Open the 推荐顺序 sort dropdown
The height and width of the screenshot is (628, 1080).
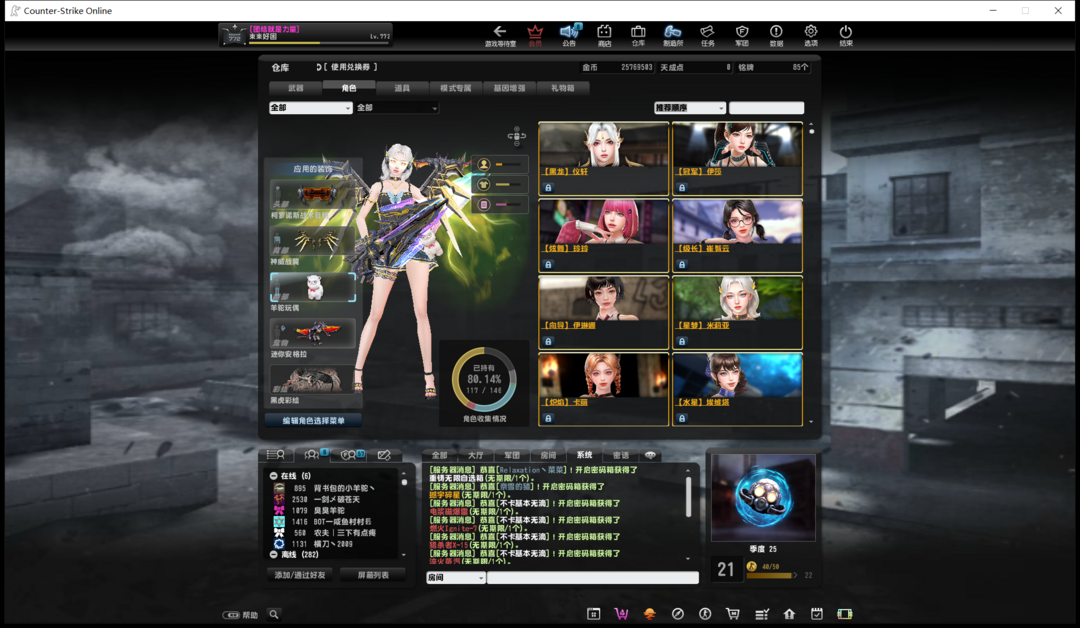690,108
